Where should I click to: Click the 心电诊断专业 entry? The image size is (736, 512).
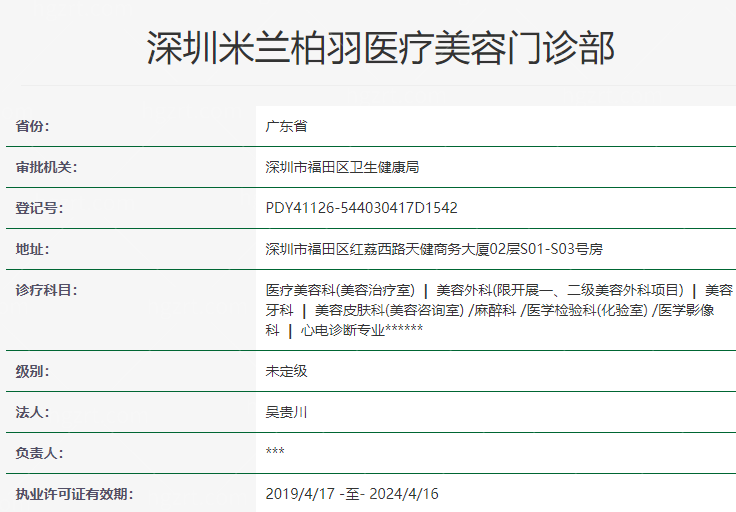(343, 330)
